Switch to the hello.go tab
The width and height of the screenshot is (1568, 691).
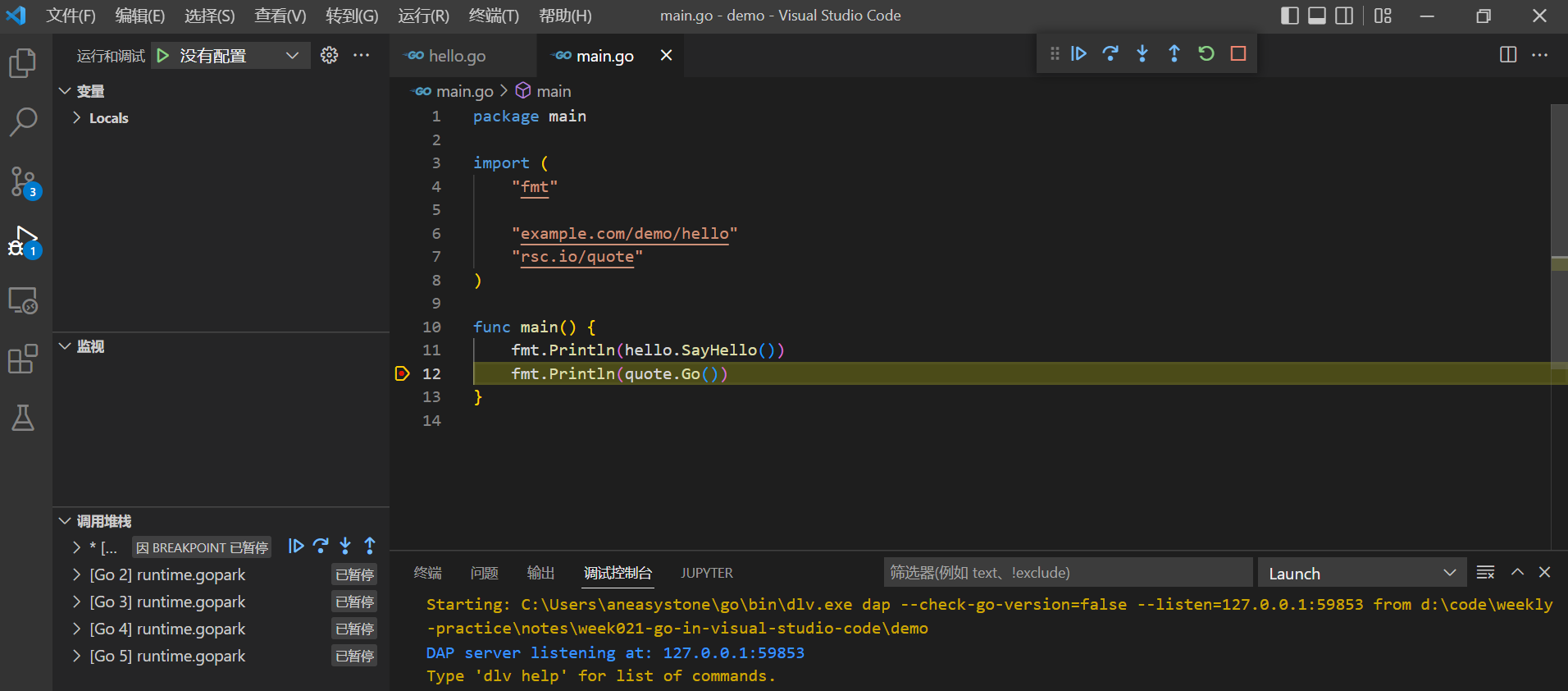point(457,56)
